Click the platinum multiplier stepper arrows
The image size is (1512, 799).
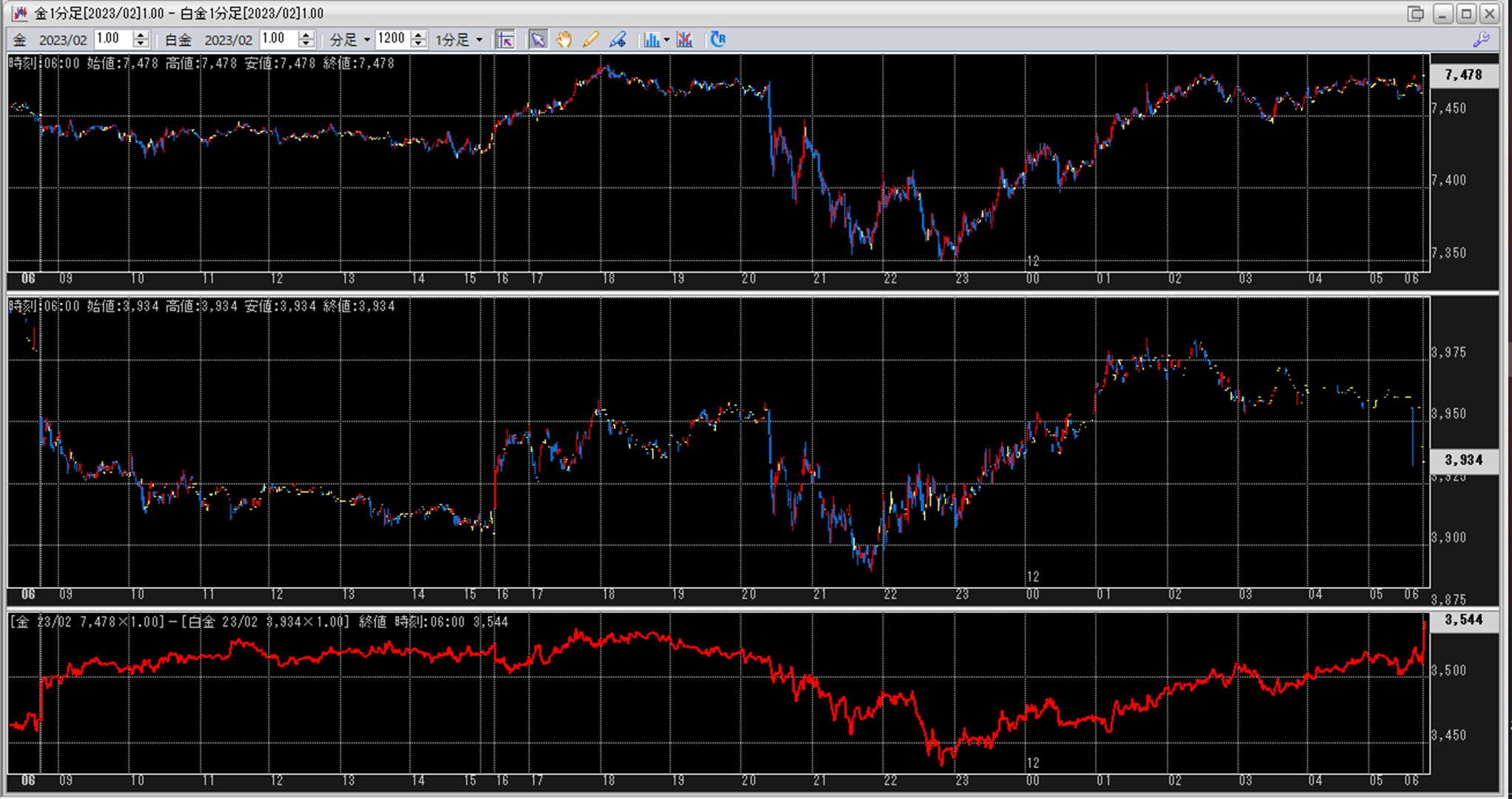coord(306,39)
